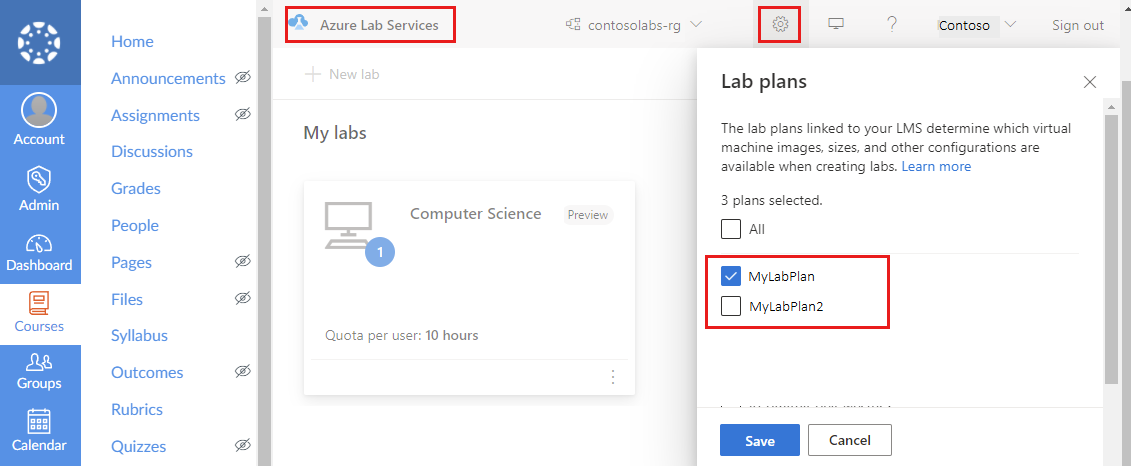This screenshot has height=466, width=1134.
Task: Open the Admin shield icon
Action: point(39,179)
